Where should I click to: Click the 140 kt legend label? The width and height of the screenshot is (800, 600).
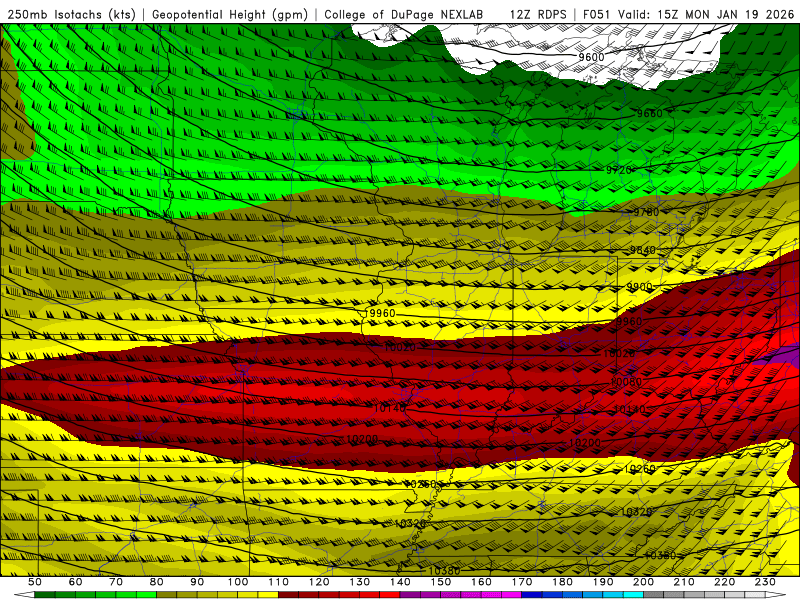pyautogui.click(x=401, y=582)
